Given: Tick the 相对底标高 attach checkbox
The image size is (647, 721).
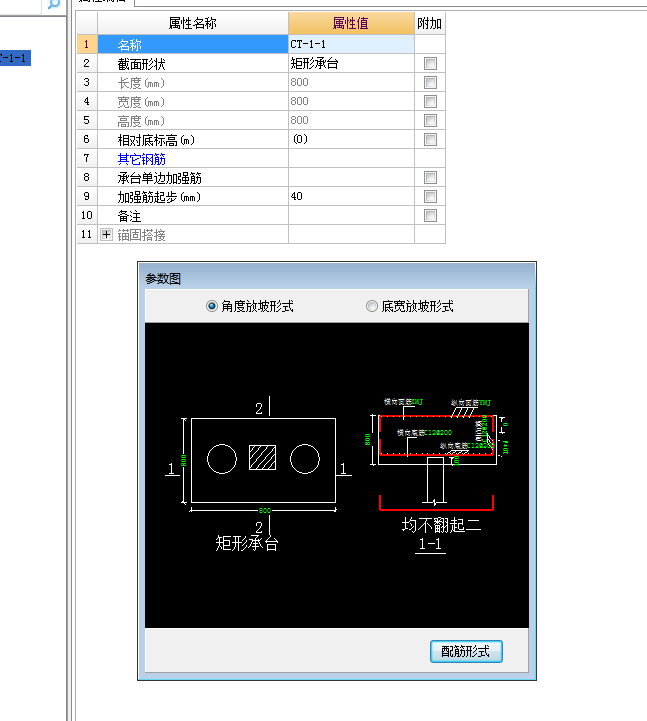Looking at the screenshot, I should [x=430, y=139].
